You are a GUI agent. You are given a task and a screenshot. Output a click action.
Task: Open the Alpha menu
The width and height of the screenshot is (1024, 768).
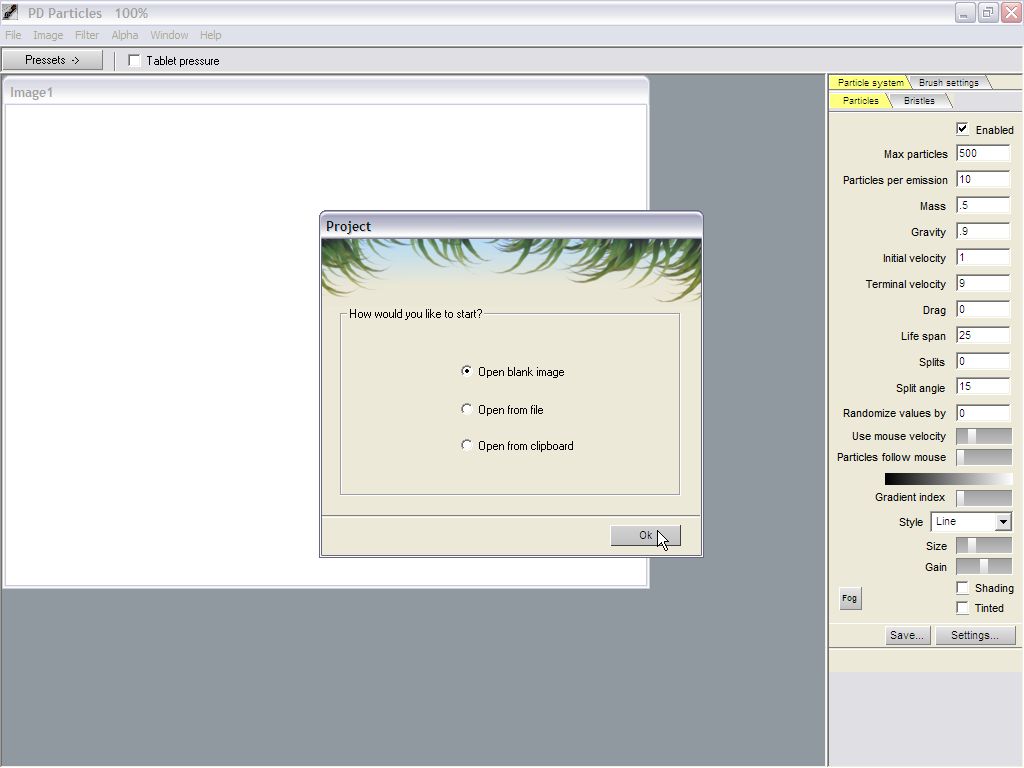point(125,35)
